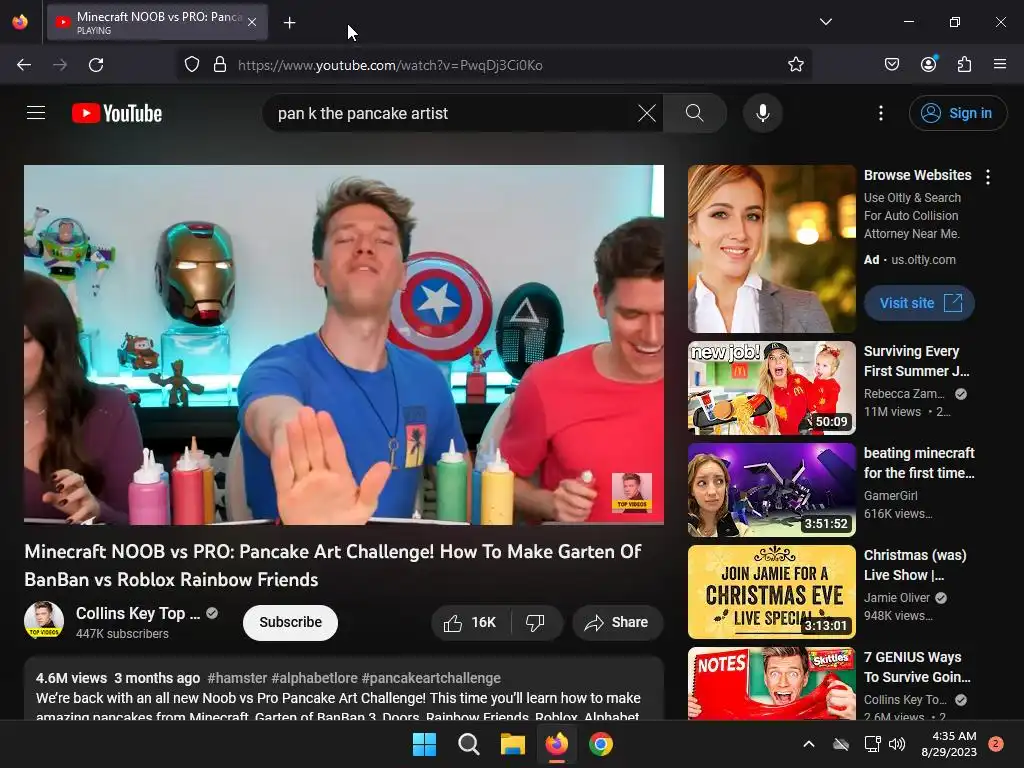Show hidden tray icons chevron
1024x768 pixels.
[x=808, y=744]
